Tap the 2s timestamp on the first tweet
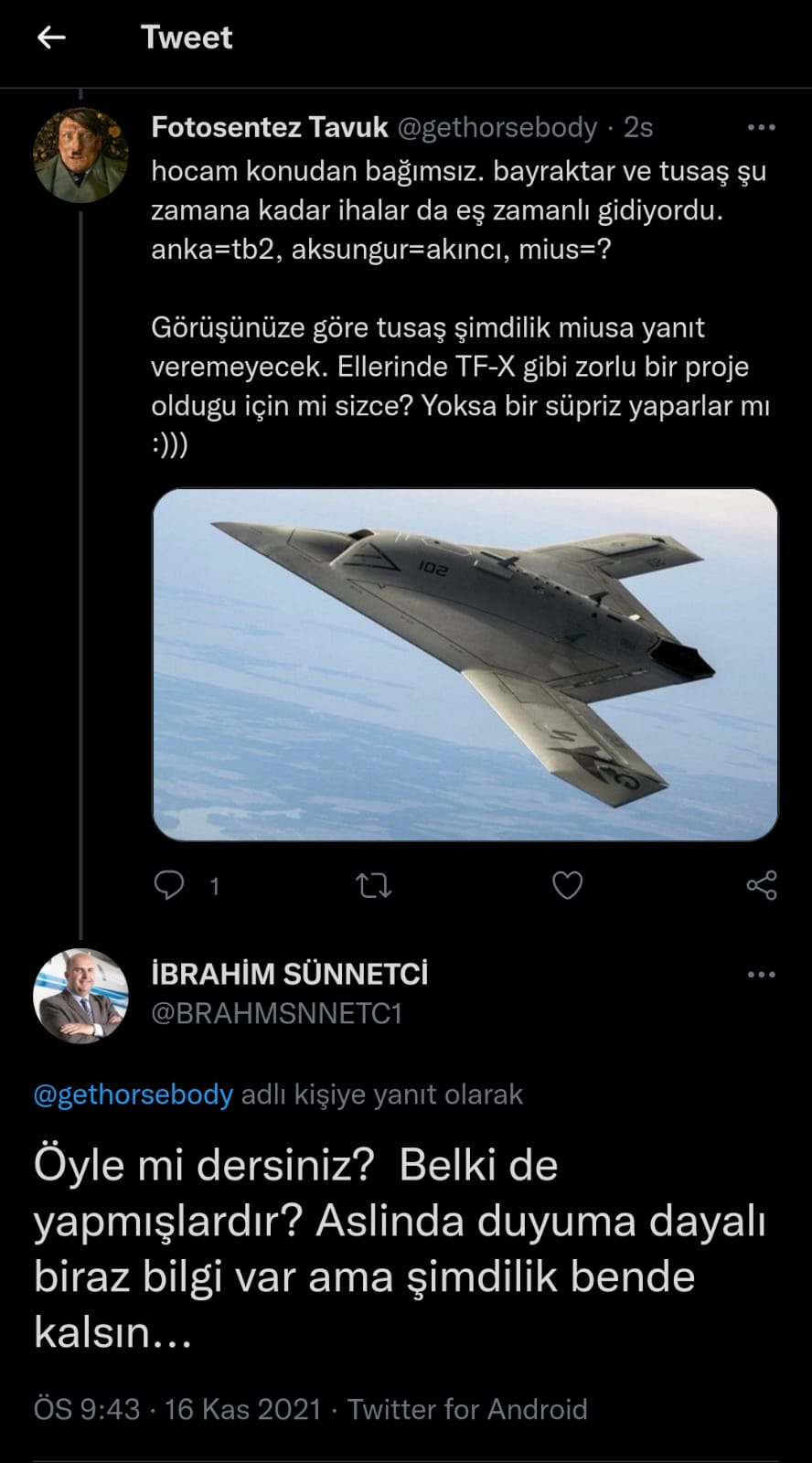This screenshot has height=1463, width=812. [x=638, y=127]
